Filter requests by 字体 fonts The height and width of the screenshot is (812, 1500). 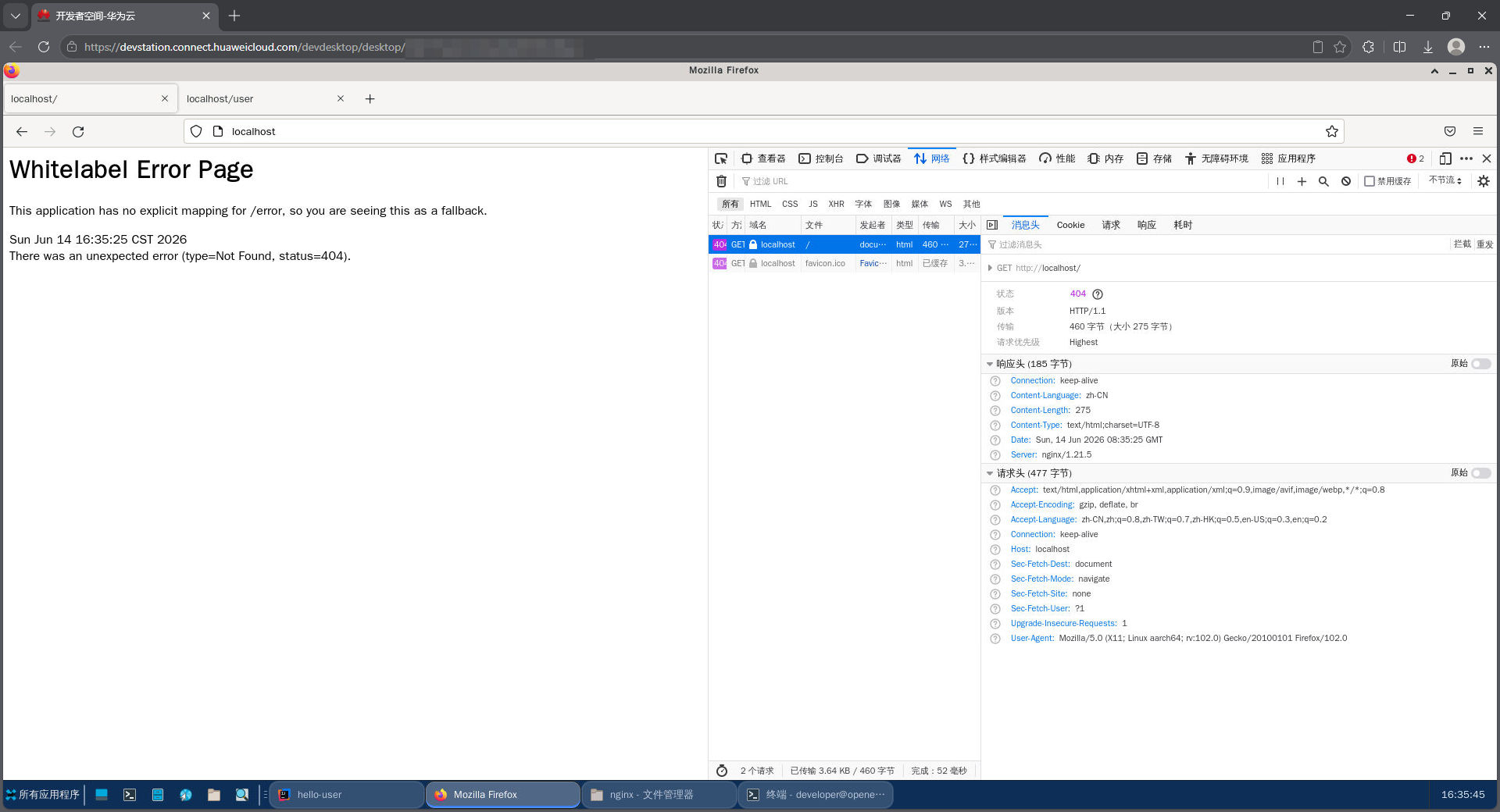click(x=863, y=204)
